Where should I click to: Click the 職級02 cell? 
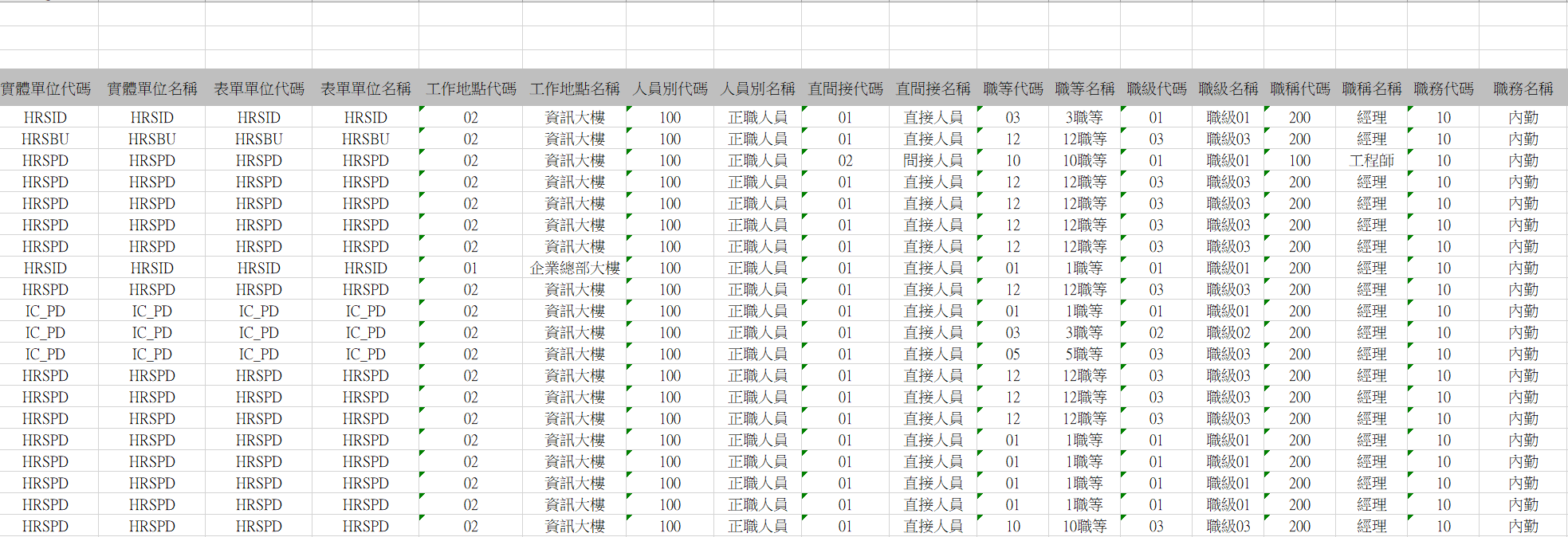tap(1228, 333)
